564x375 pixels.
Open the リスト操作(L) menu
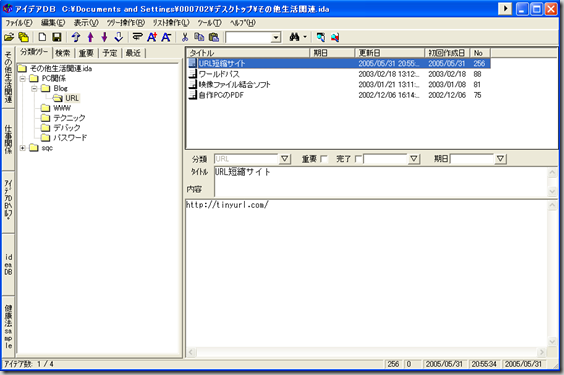coord(171,23)
